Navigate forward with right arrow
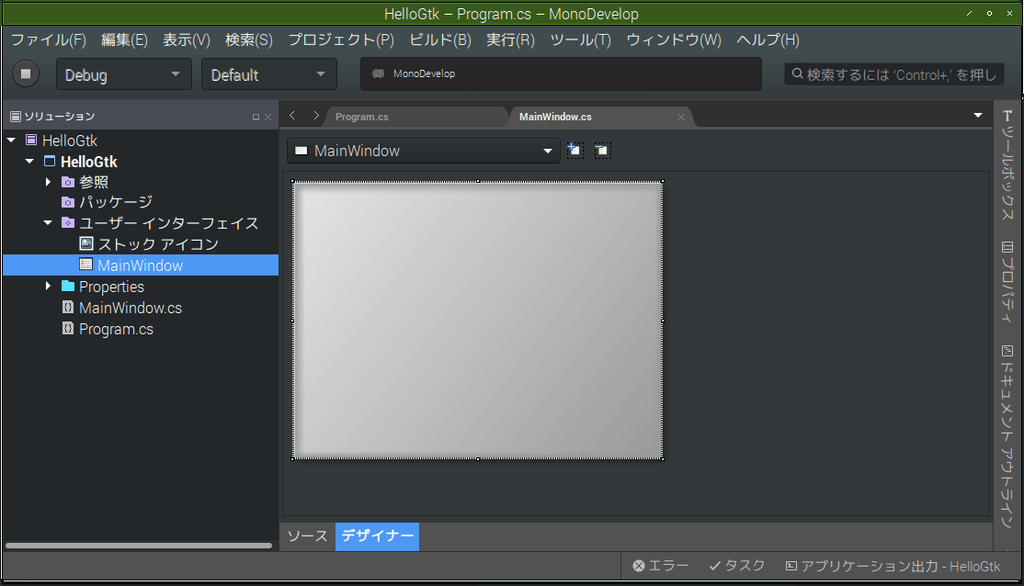1024x586 pixels. click(316, 116)
